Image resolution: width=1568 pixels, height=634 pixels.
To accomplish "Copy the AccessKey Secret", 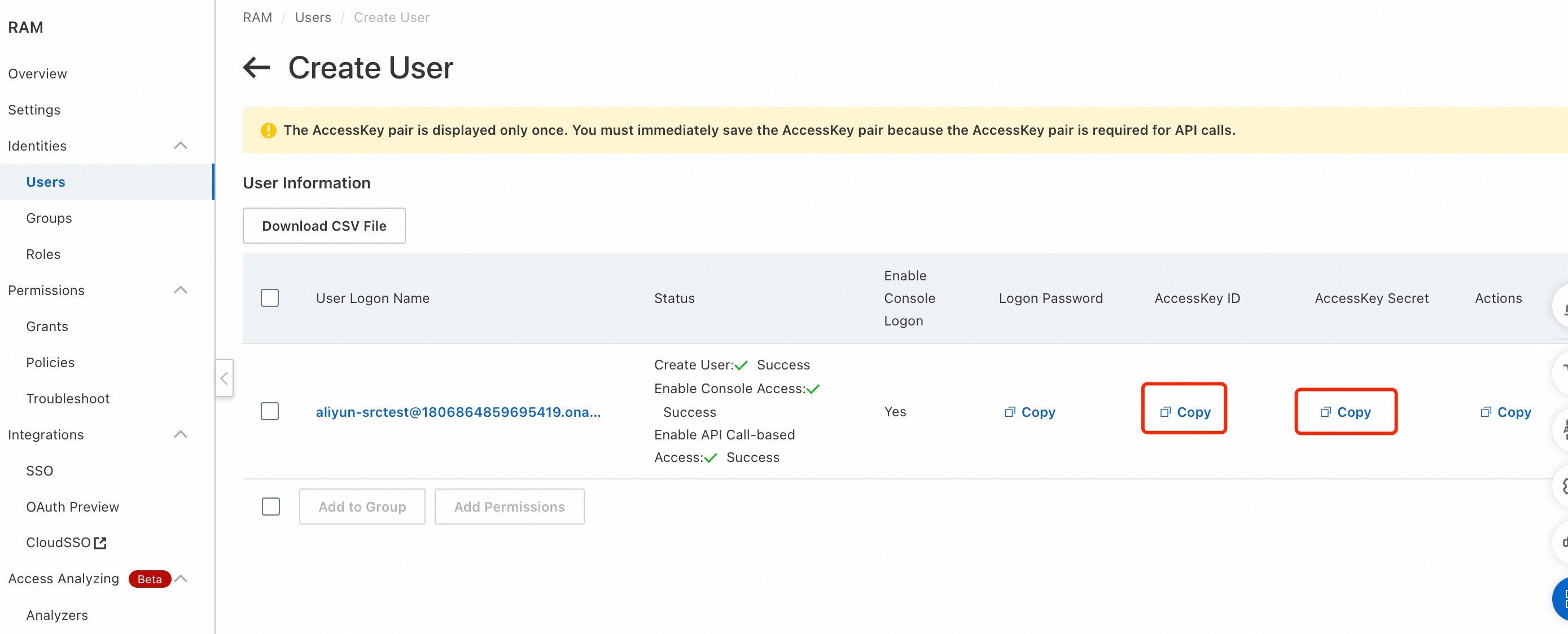I will pyautogui.click(x=1345, y=412).
